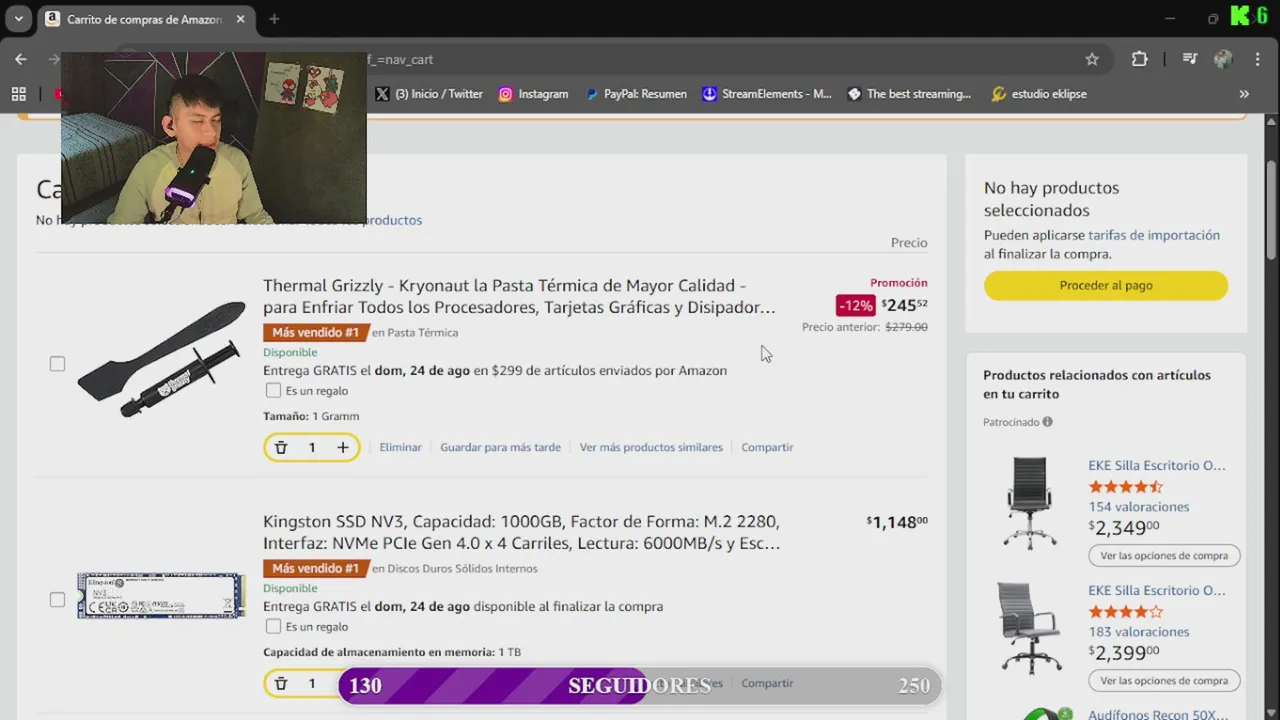Open the Chrome profile avatar
Screen dimensions: 1280x720
point(1222,59)
